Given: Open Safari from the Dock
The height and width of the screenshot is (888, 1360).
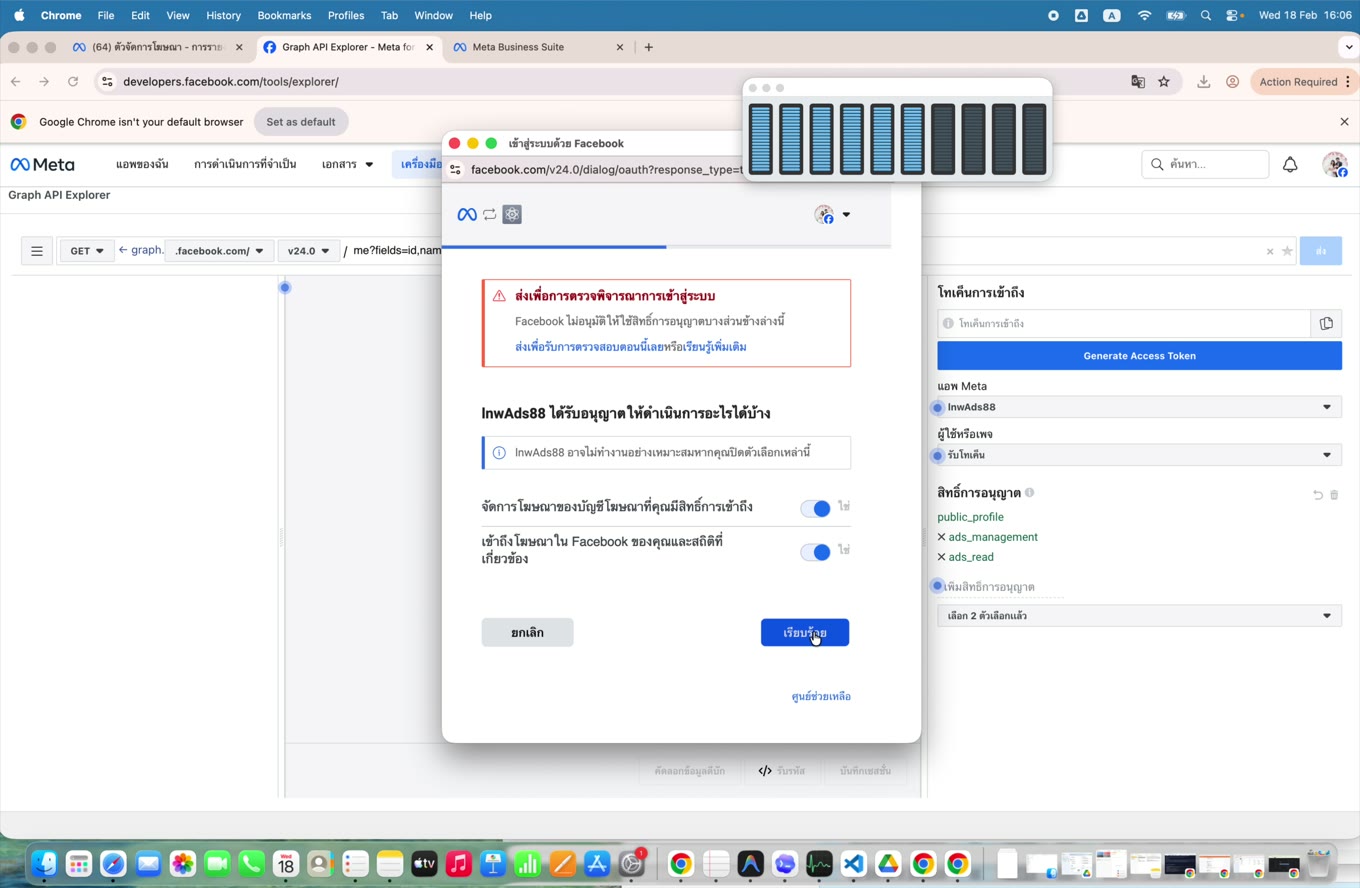Looking at the screenshot, I should click(x=113, y=863).
